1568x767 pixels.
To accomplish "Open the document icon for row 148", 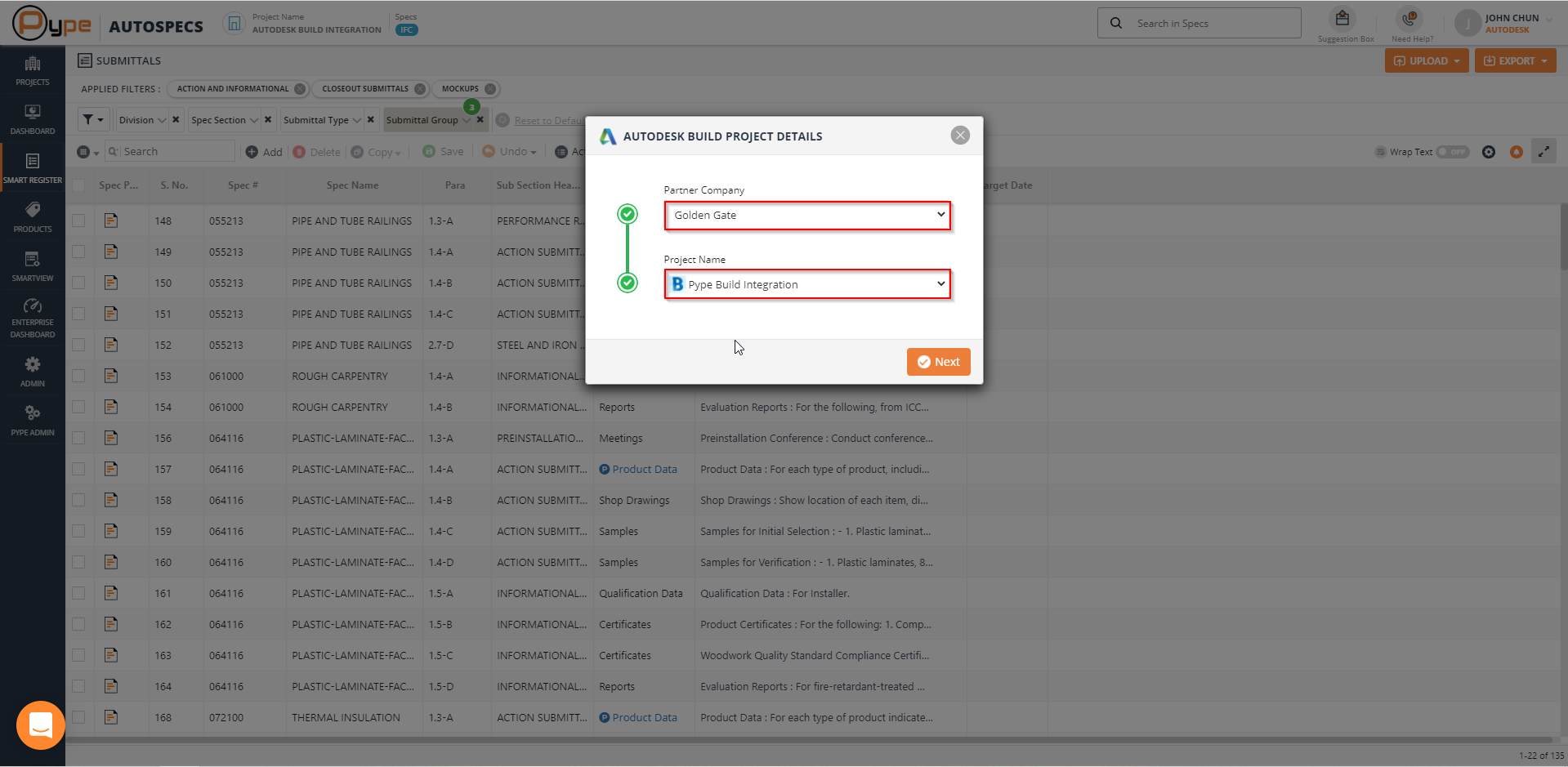I will coord(111,221).
